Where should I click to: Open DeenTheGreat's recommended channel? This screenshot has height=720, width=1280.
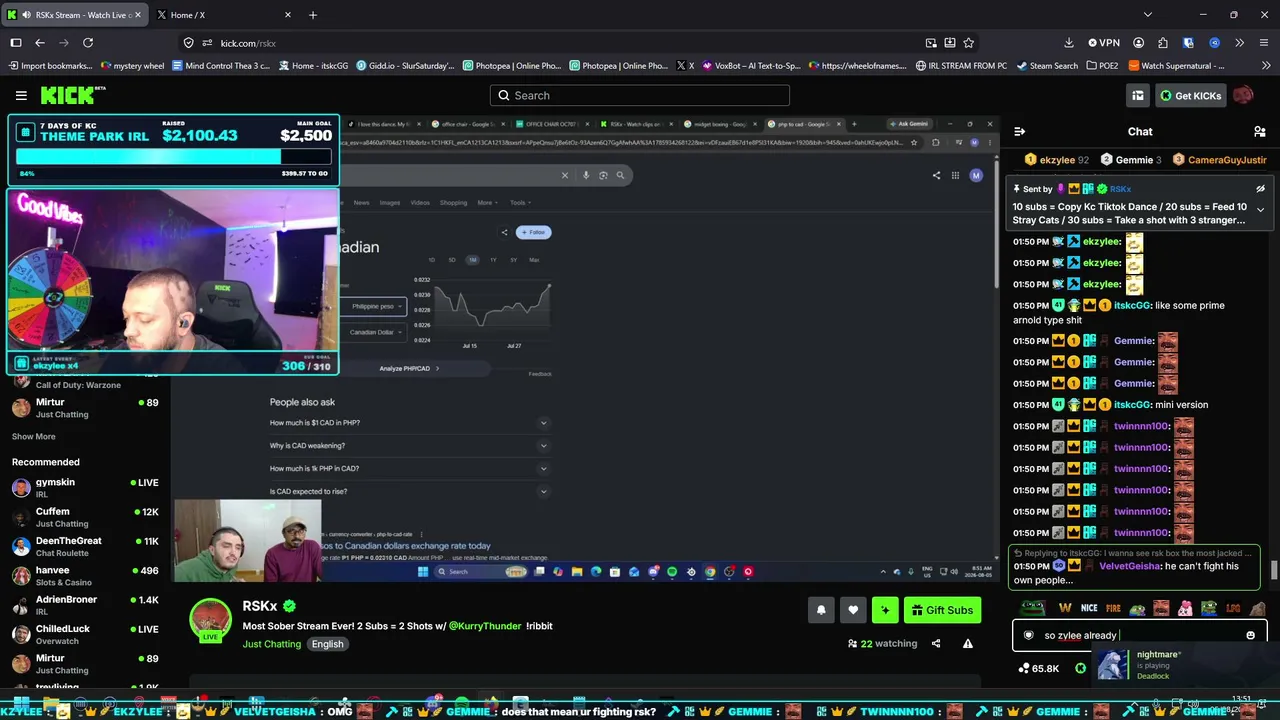click(x=85, y=547)
